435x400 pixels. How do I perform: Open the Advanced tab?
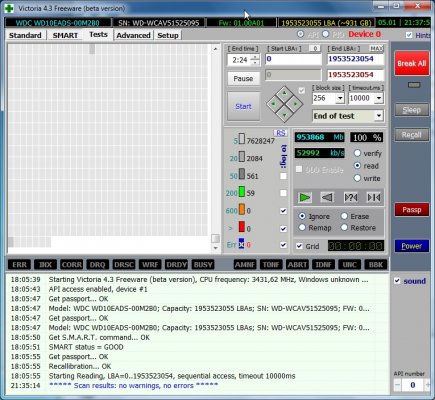133,35
